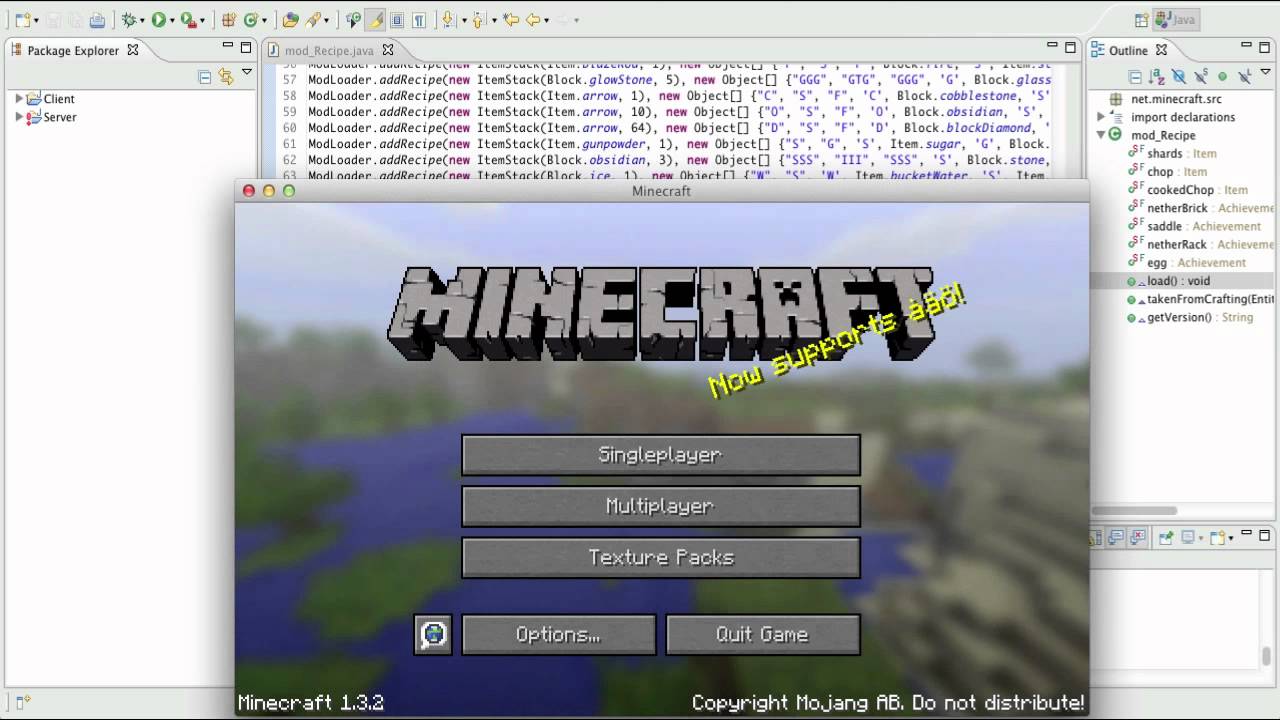
Task: Toggle Mark Occurrences highlighter in toolbar
Action: [375, 20]
